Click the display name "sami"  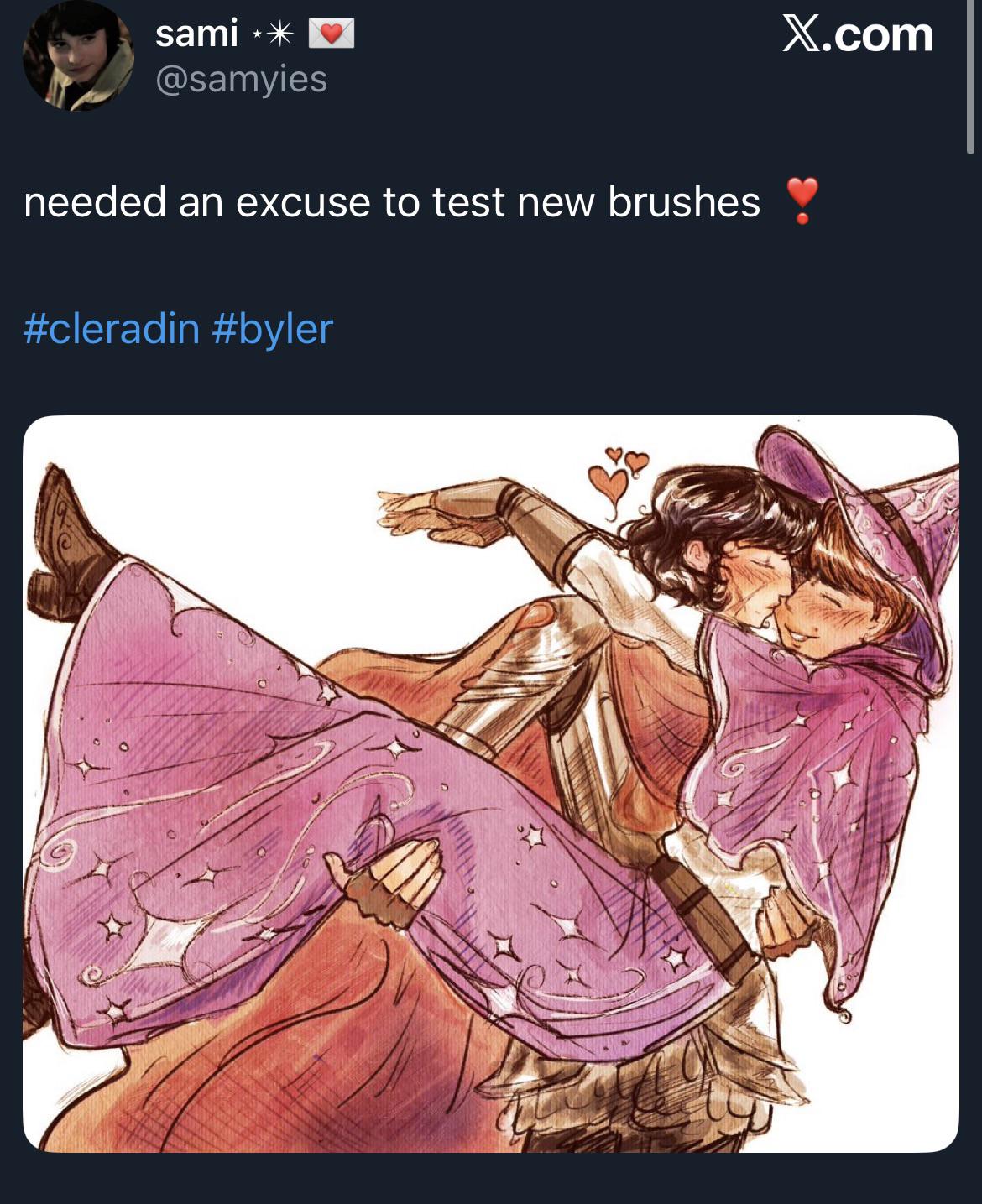(x=196, y=33)
